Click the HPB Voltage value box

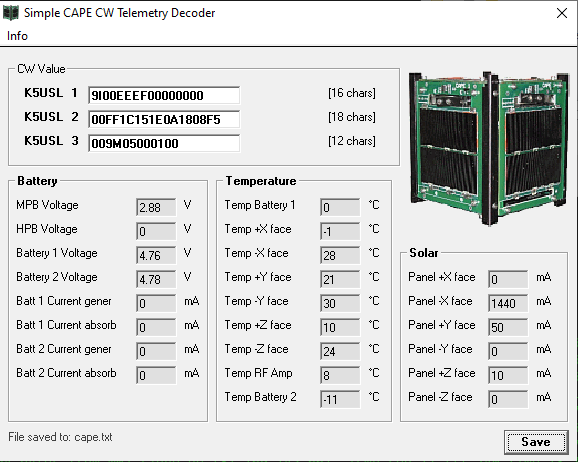click(156, 231)
